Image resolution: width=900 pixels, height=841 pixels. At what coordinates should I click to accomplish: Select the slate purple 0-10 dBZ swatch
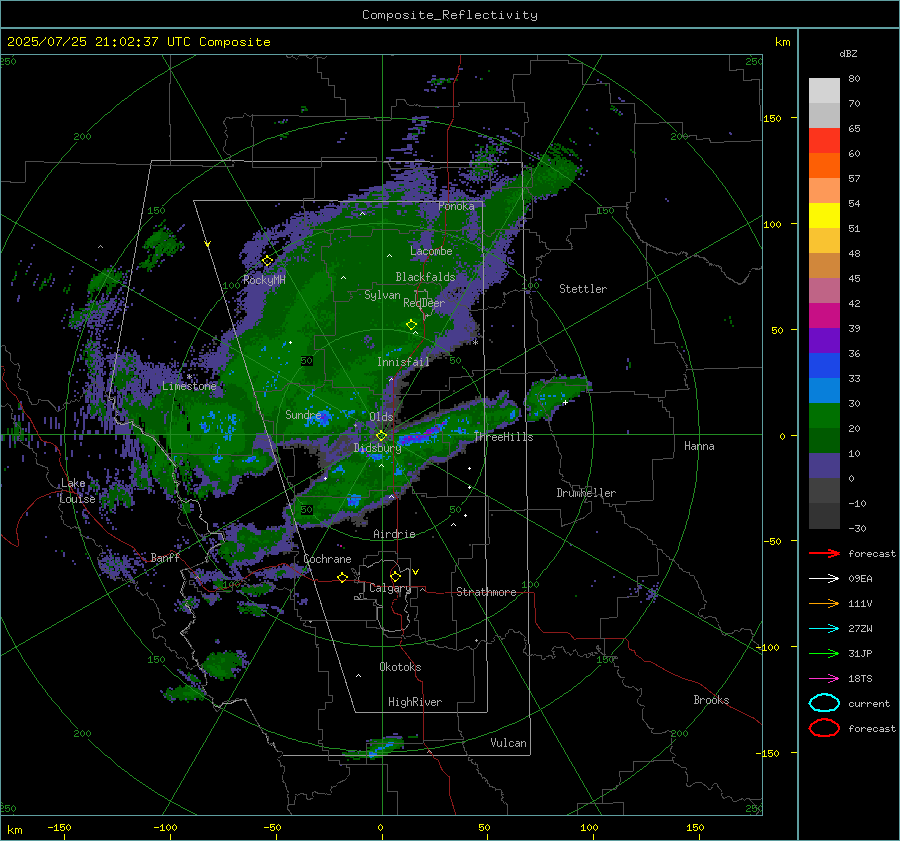point(824,466)
